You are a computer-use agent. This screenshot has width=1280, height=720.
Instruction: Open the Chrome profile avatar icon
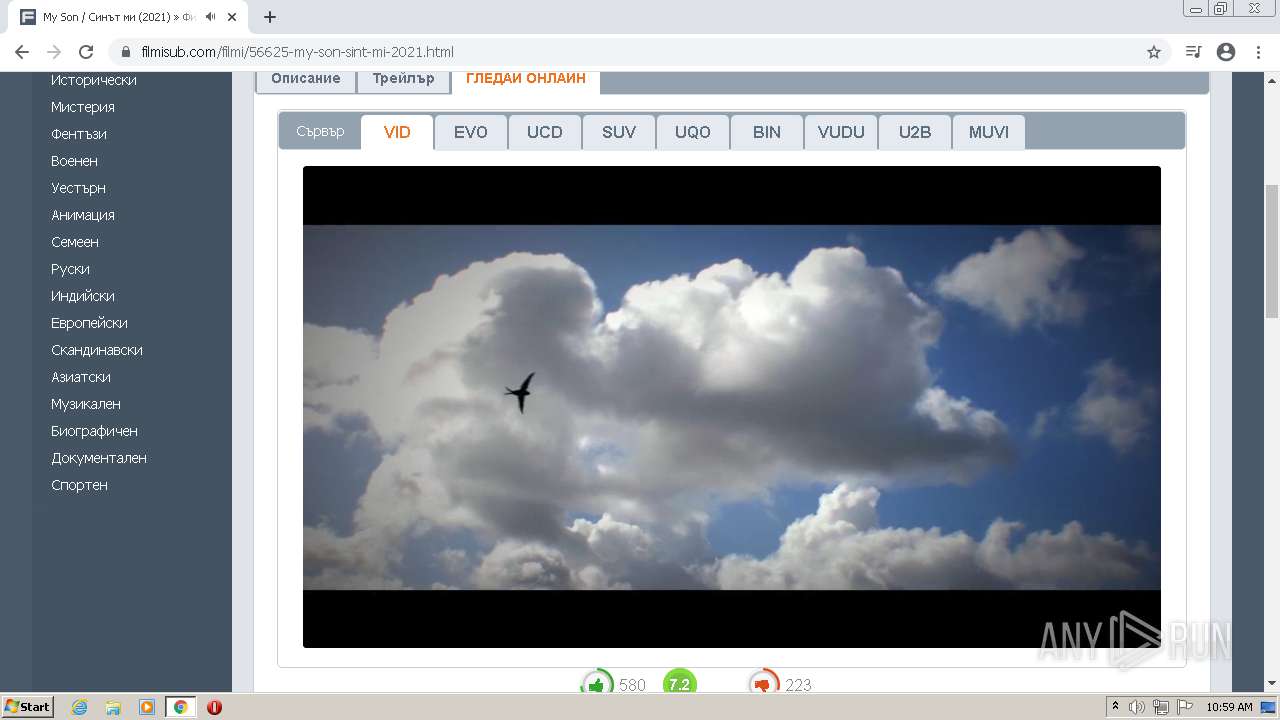tap(1226, 52)
